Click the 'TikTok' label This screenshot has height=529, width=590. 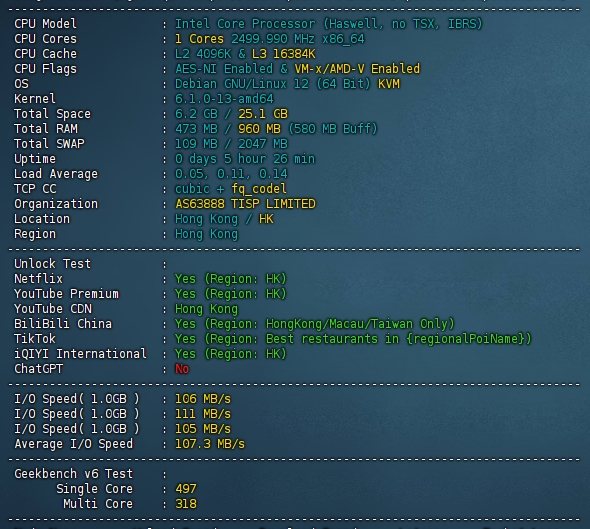tap(35, 339)
